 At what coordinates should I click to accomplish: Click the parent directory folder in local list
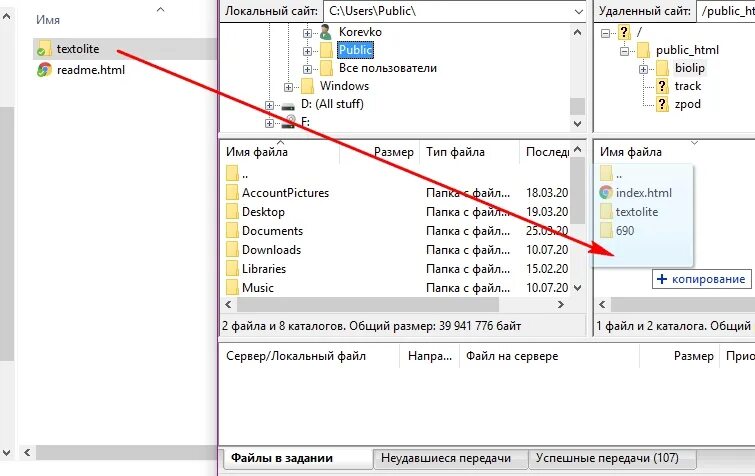tap(232, 174)
